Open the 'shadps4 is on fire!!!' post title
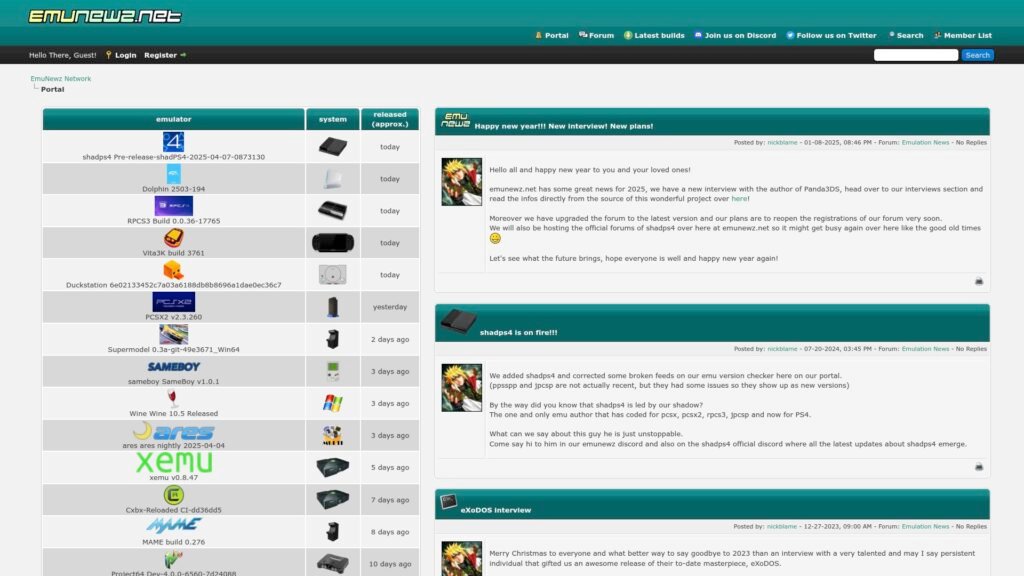The height and width of the screenshot is (576, 1024). [x=519, y=332]
